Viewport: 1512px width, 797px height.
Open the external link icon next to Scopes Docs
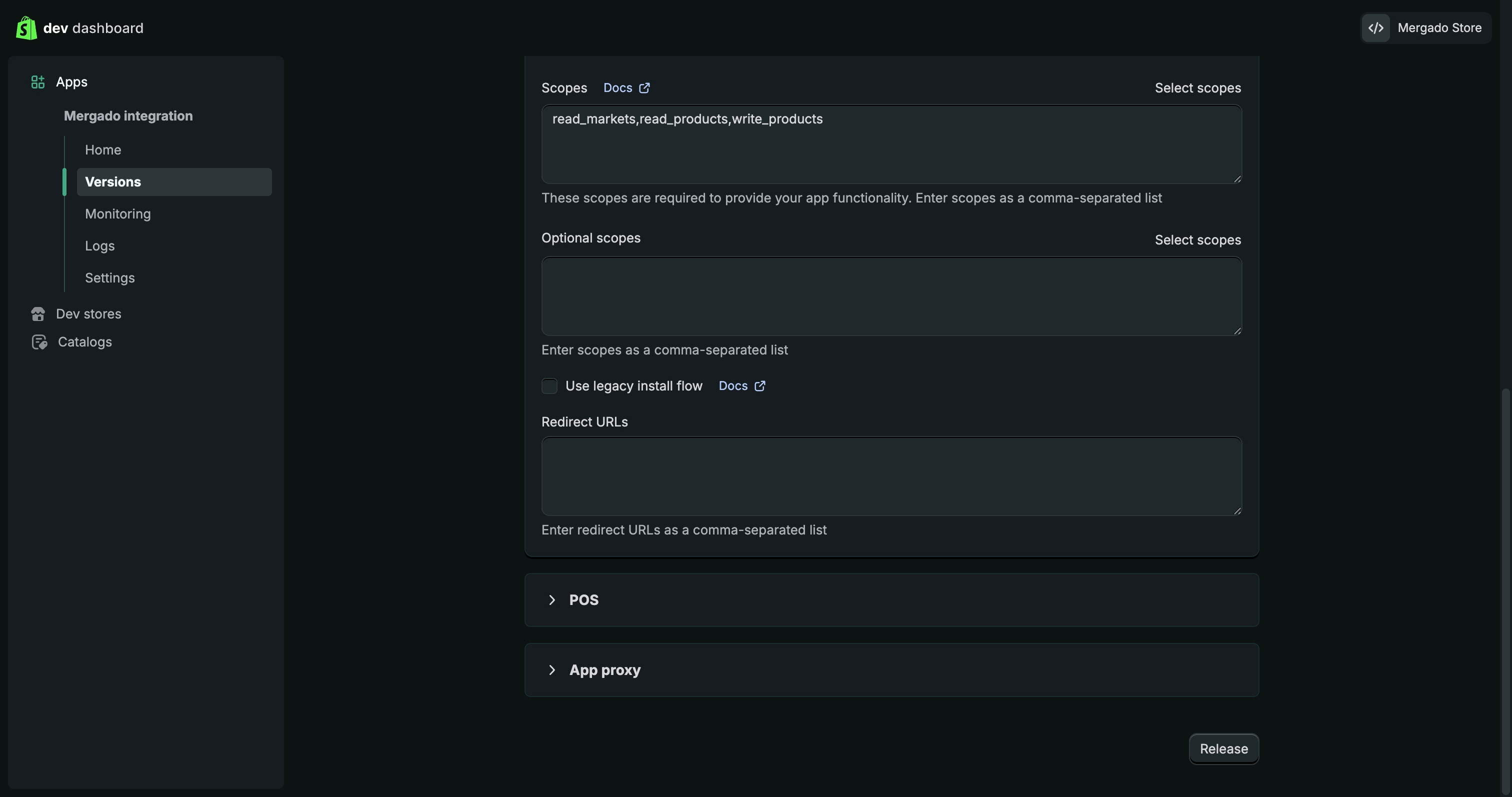644,88
